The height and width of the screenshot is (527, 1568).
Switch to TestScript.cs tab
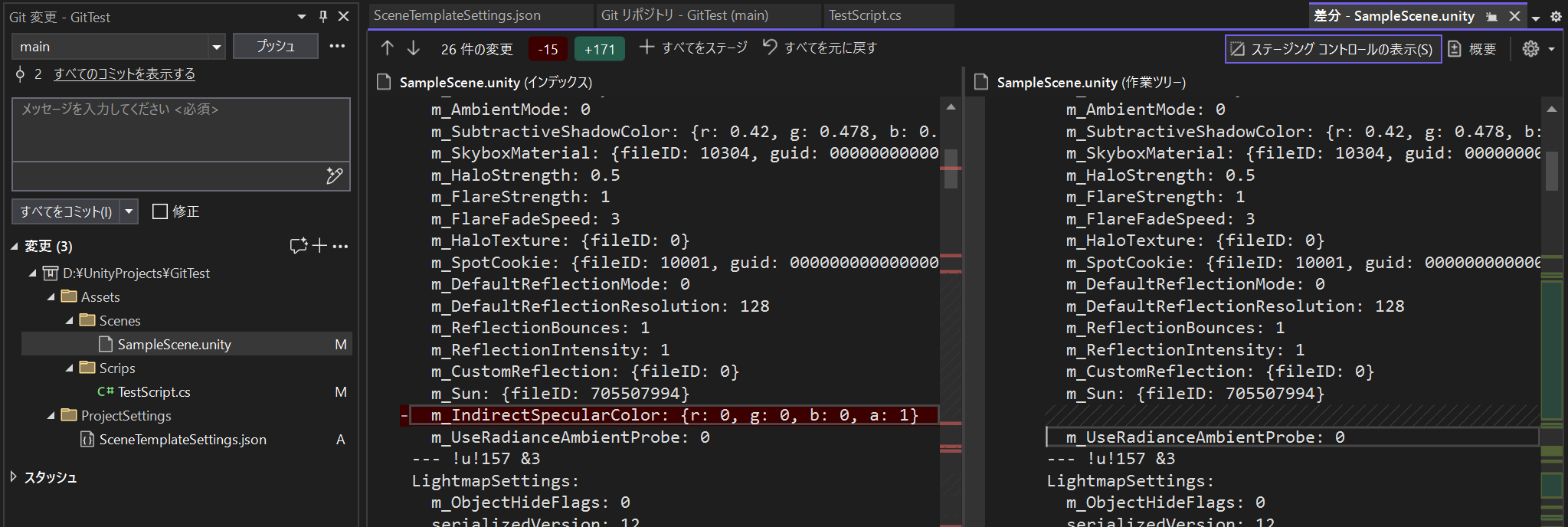889,15
